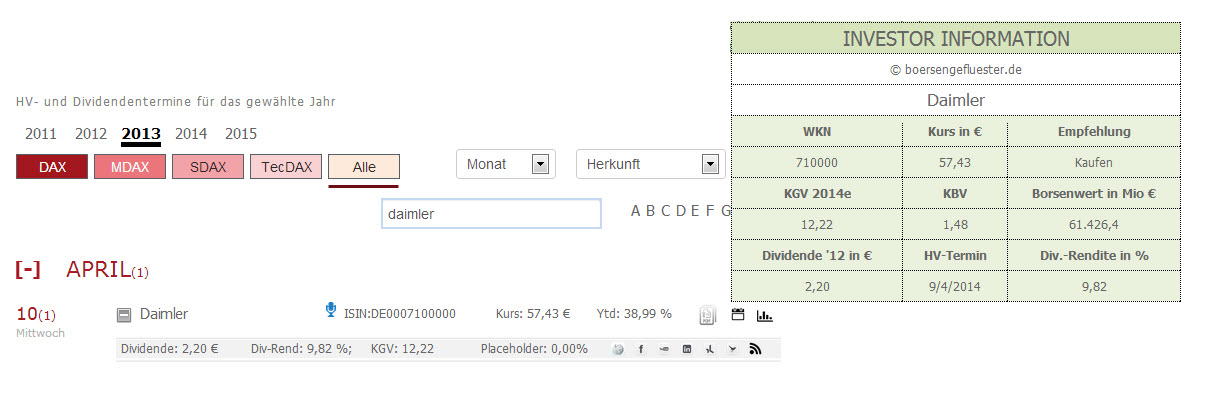Open the RSS feed icon
1205x409 pixels.
tap(756, 349)
